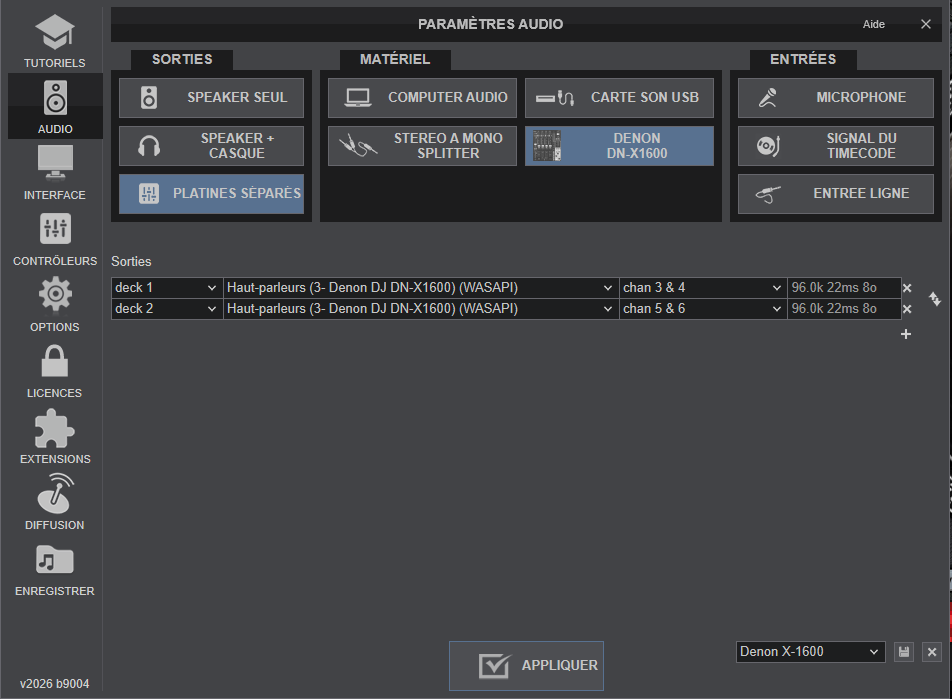Select Speaker + Casque output mode
Viewport: 952px width, 699px height.
coord(211,146)
